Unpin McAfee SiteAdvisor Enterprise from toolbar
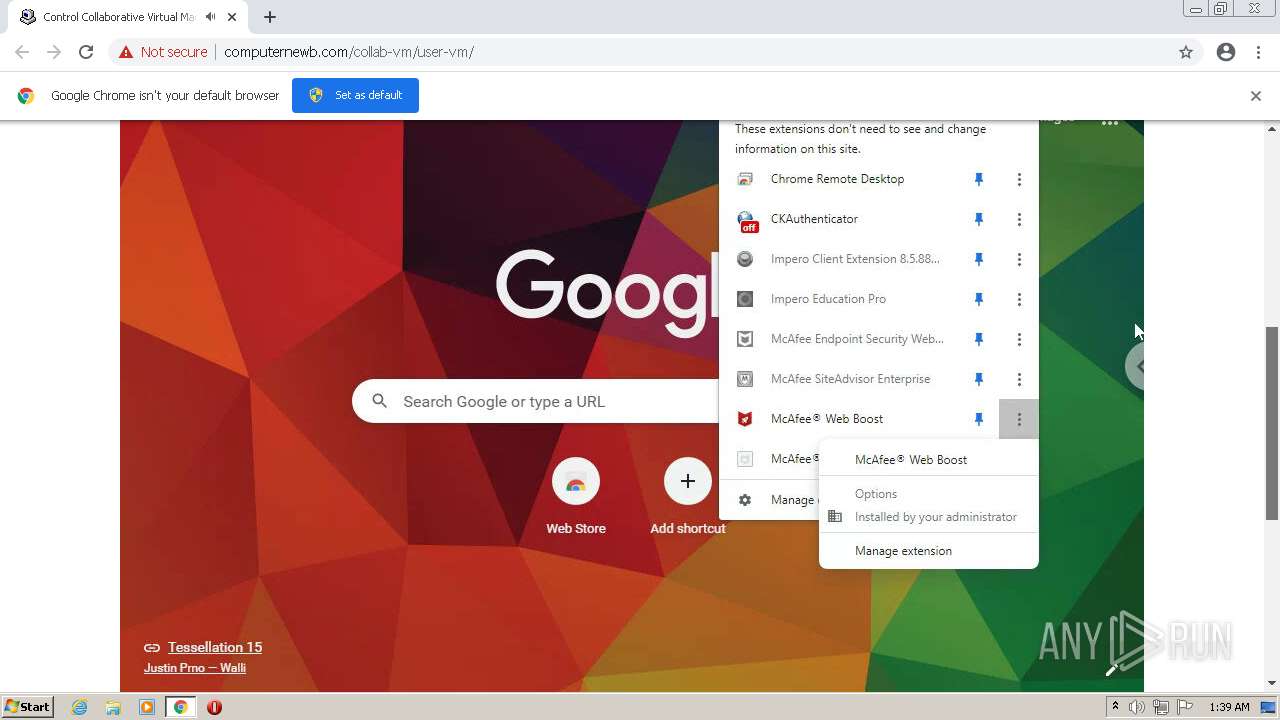1280x720 pixels. pos(979,379)
